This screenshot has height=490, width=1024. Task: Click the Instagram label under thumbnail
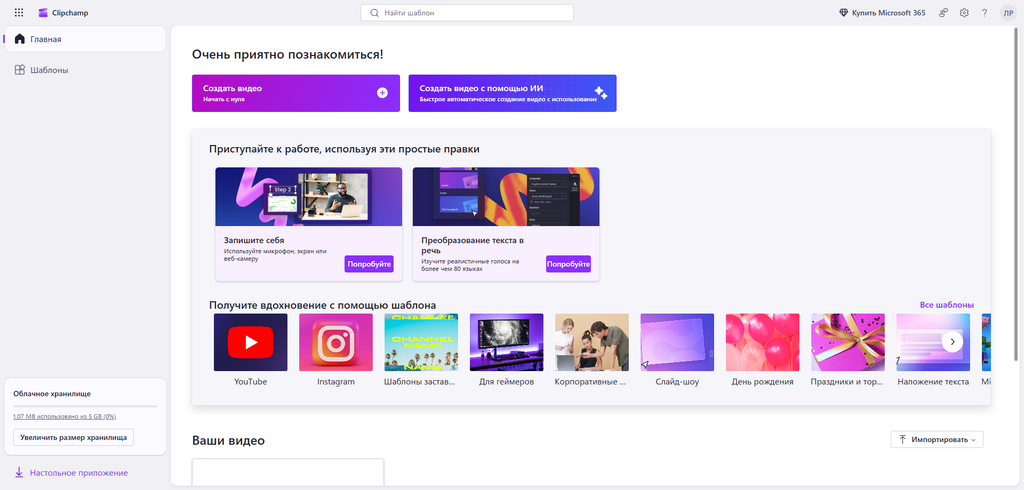336,382
